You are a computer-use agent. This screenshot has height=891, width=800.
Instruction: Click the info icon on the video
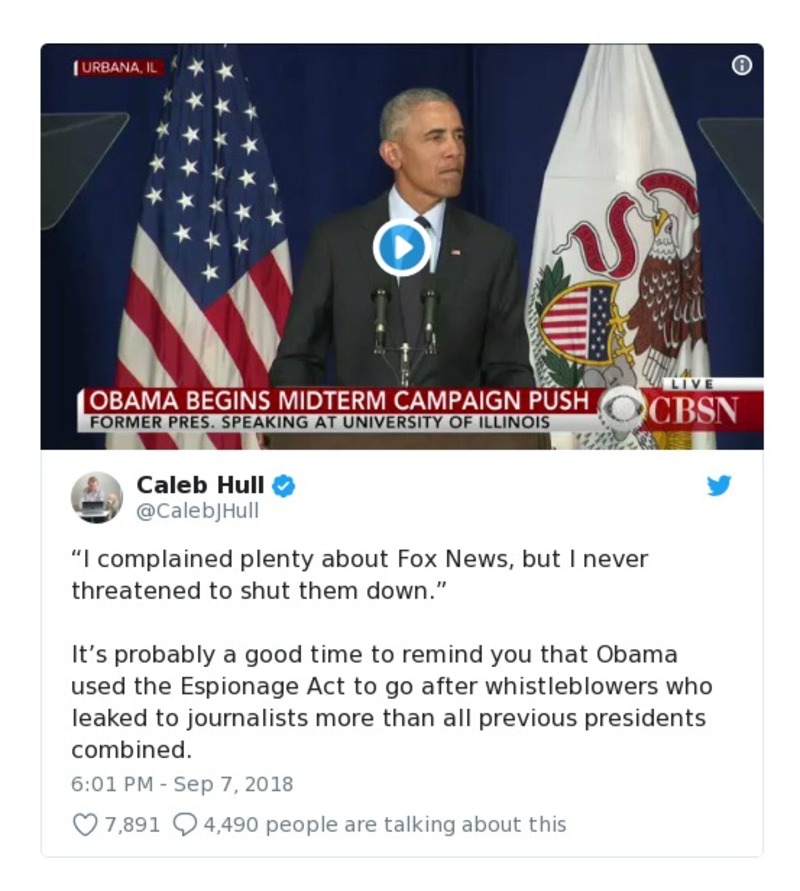(x=741, y=66)
